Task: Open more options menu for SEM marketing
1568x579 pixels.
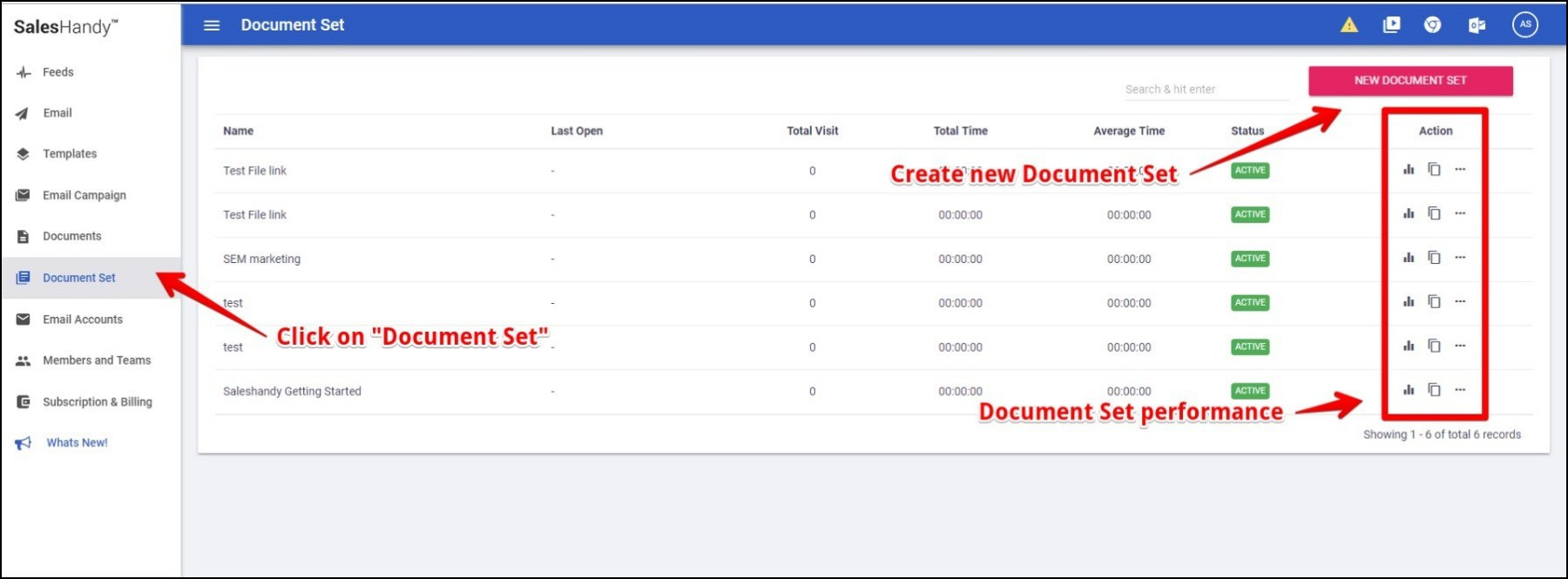Action: point(1460,258)
